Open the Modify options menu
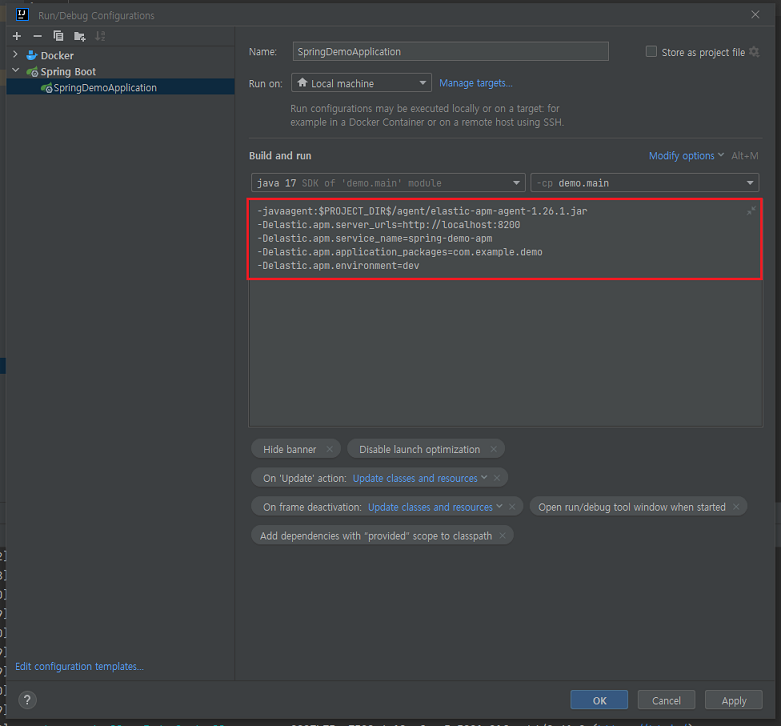 (x=686, y=156)
